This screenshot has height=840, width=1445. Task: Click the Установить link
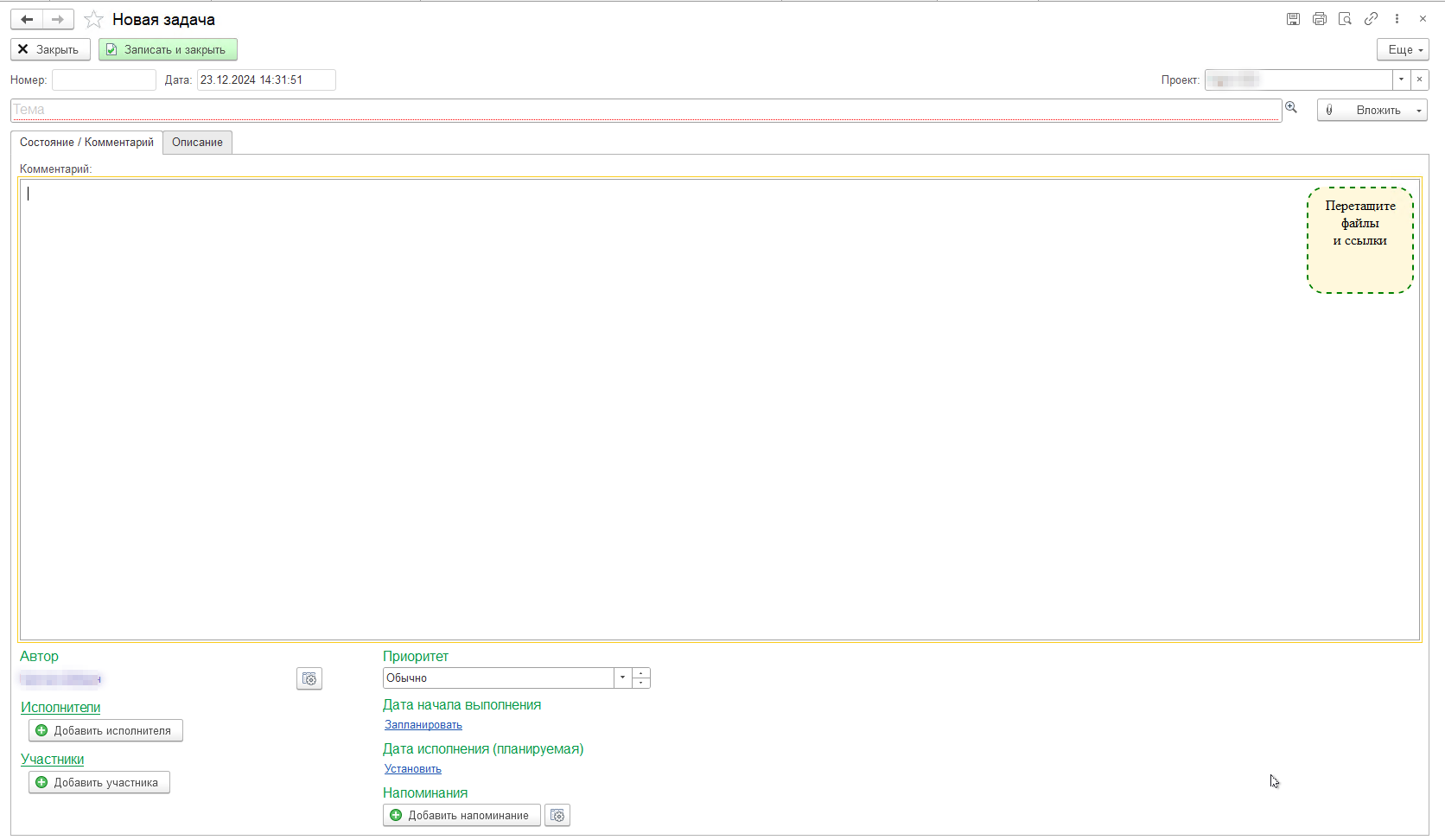coord(413,768)
